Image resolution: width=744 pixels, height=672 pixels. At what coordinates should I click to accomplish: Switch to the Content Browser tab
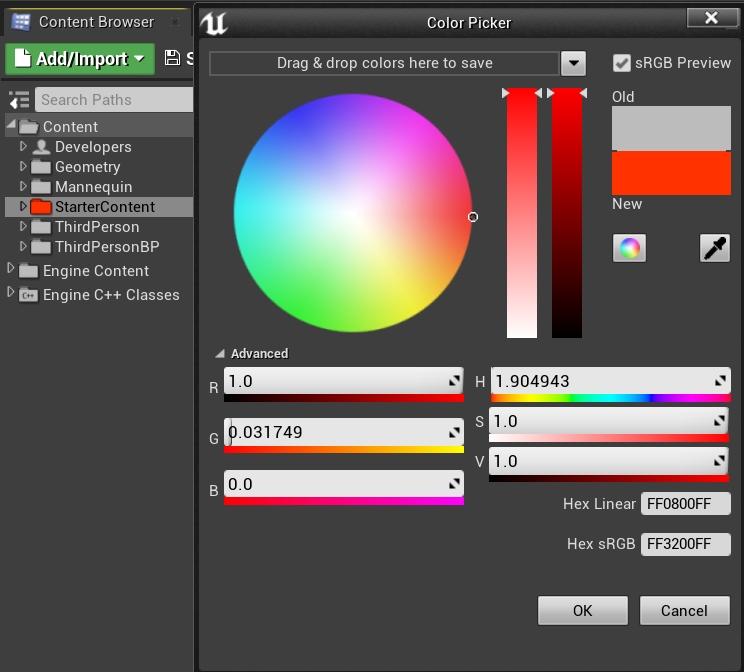pyautogui.click(x=96, y=22)
